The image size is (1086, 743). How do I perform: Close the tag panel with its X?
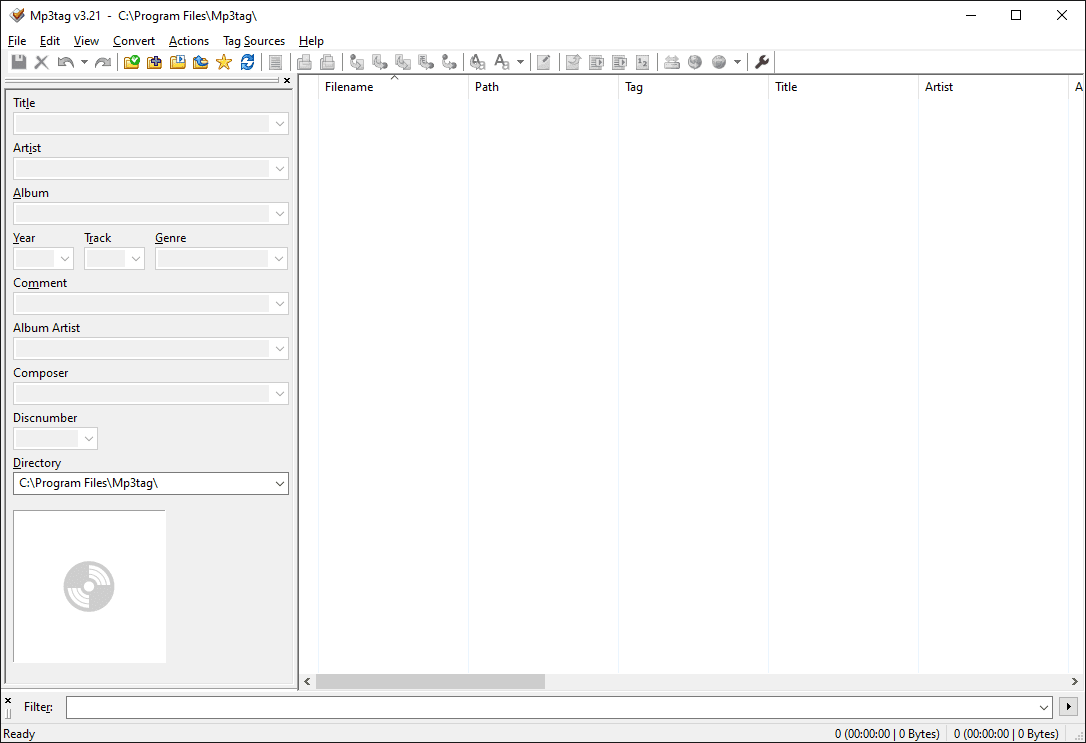coord(287,80)
